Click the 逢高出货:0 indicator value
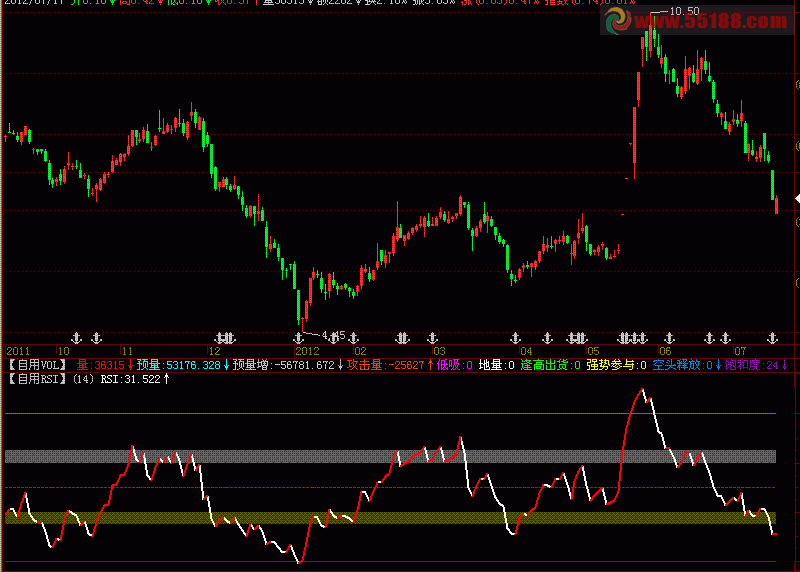 pyautogui.click(x=551, y=365)
